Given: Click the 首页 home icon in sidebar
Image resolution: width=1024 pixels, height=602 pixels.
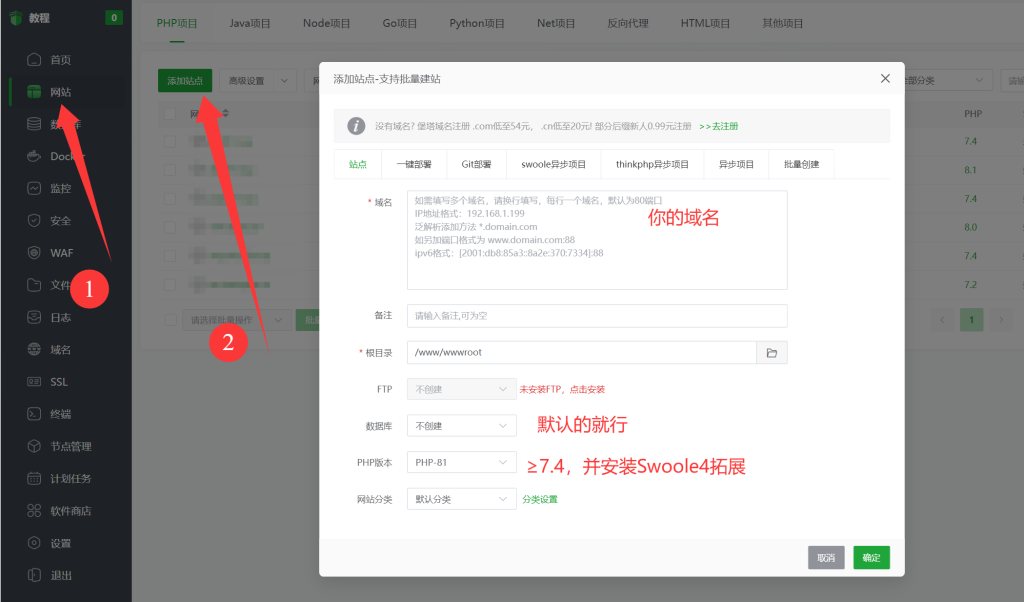Looking at the screenshot, I should coord(34,59).
